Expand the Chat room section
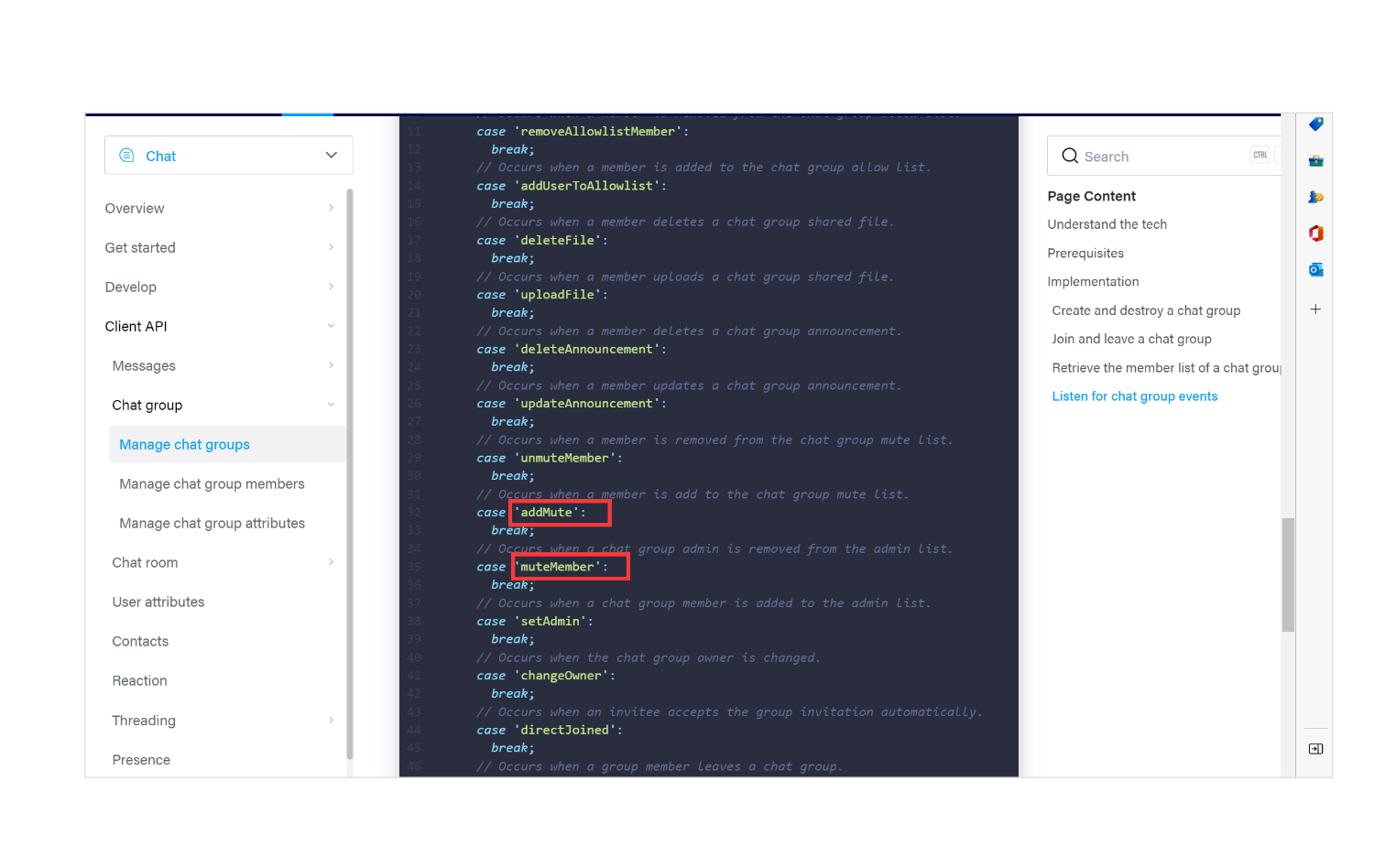This screenshot has width=1396, height=868. [220, 562]
